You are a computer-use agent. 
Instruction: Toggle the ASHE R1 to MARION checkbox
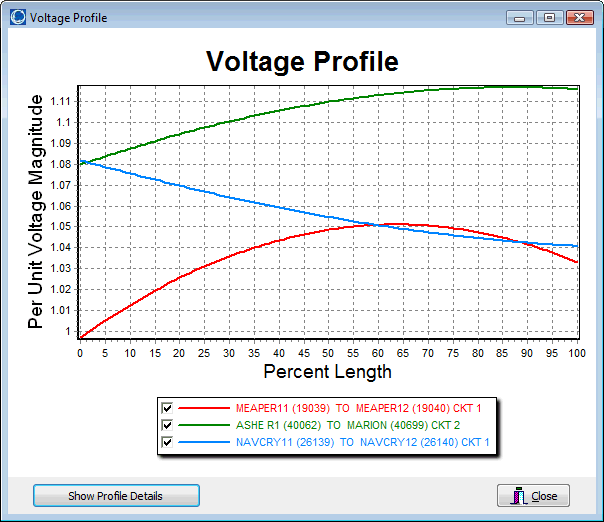click(x=167, y=425)
